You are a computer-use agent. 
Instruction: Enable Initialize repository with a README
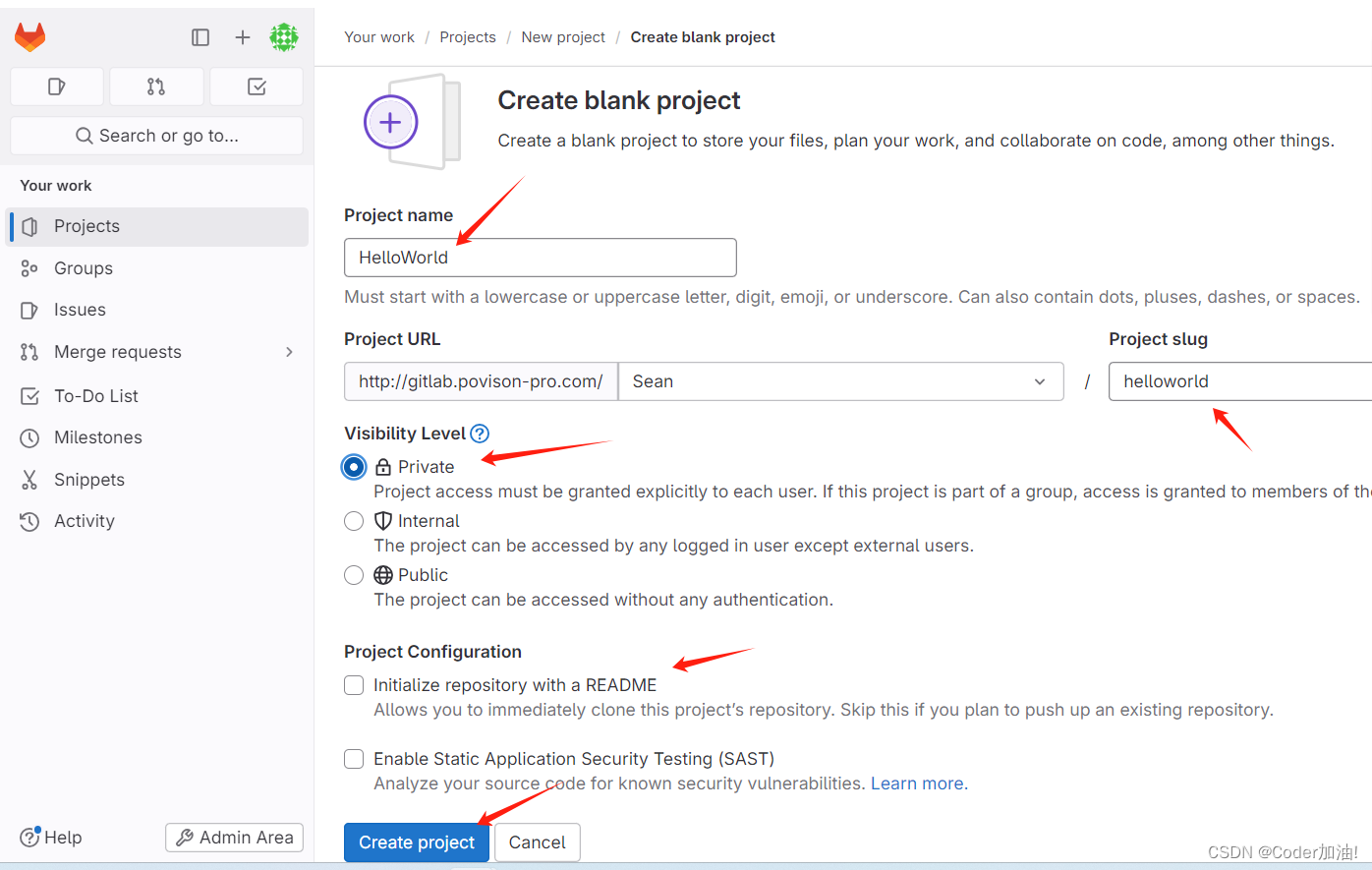tap(354, 685)
